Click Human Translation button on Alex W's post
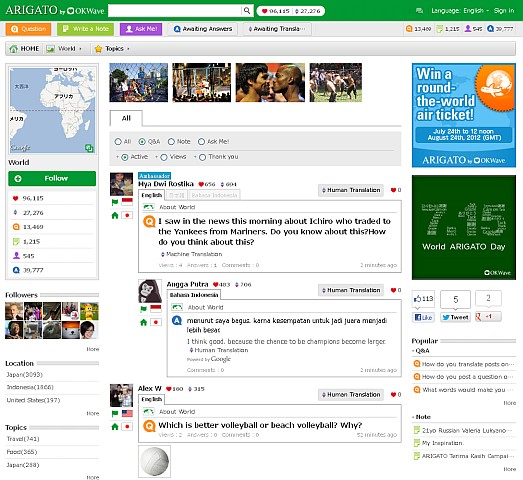523x480 pixels. tap(351, 395)
